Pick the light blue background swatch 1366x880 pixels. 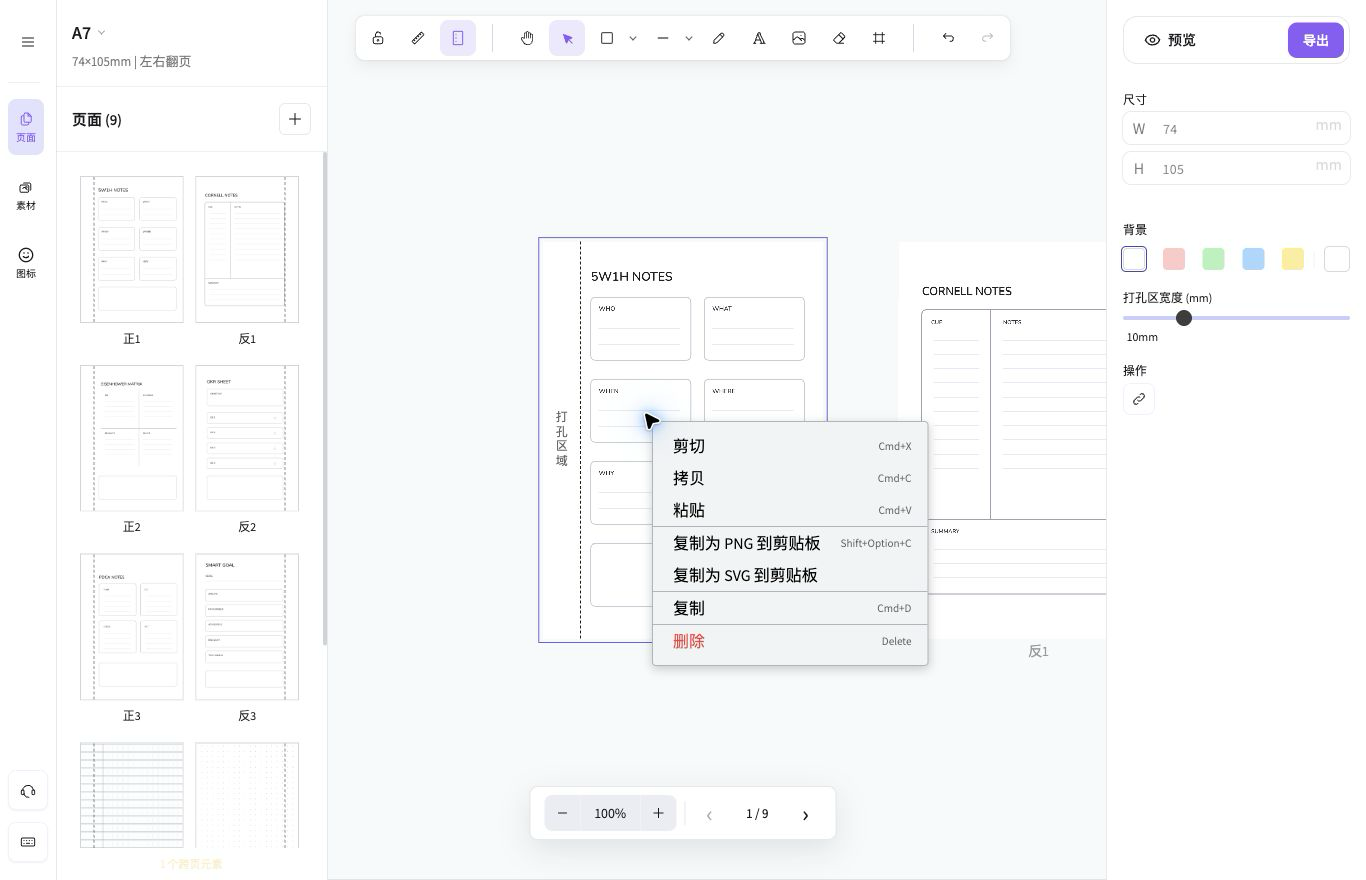pos(1253,259)
